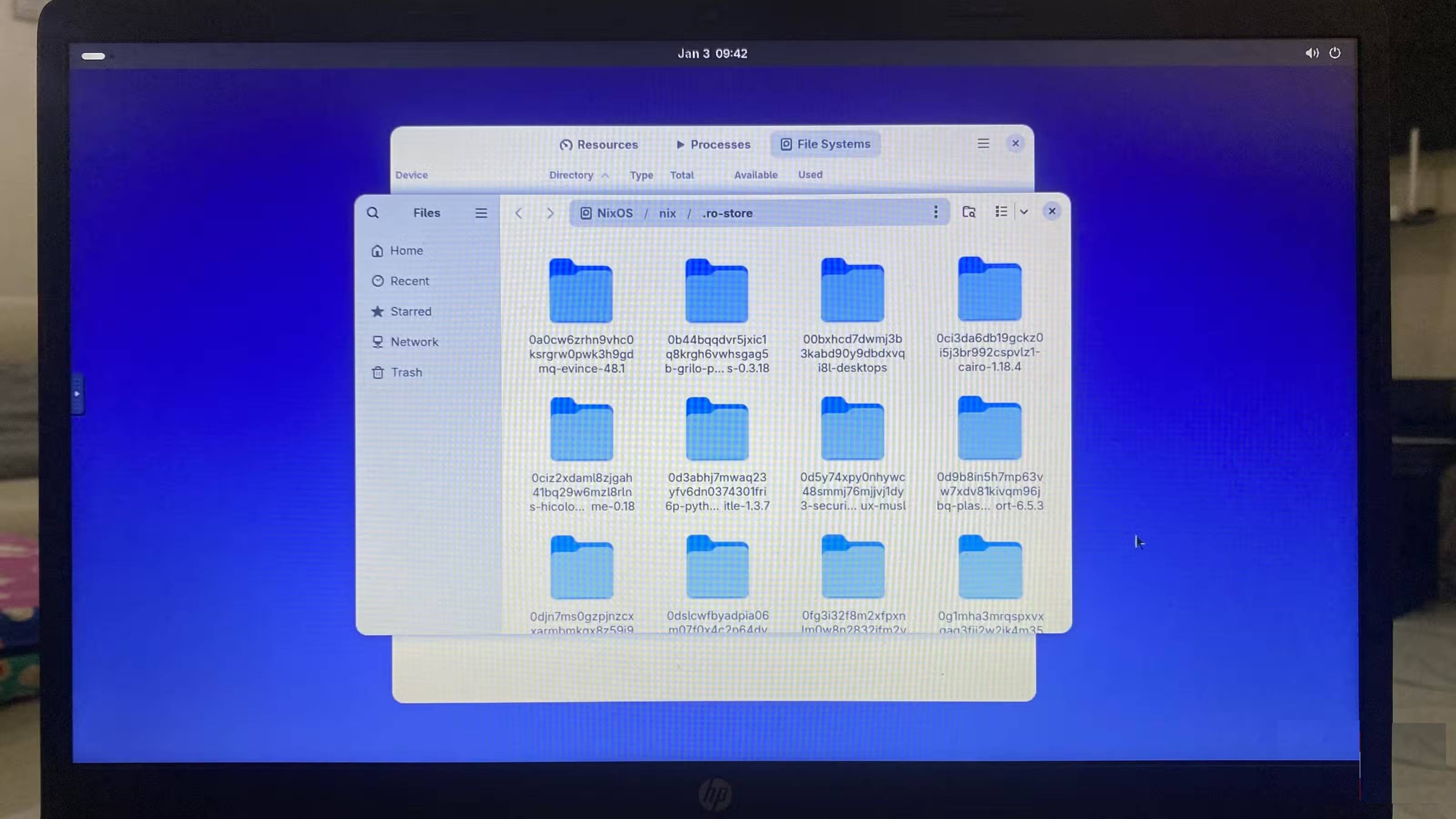Viewport: 1456px width, 819px height.
Task: Toggle Recent files view in the sidebar
Action: (409, 281)
